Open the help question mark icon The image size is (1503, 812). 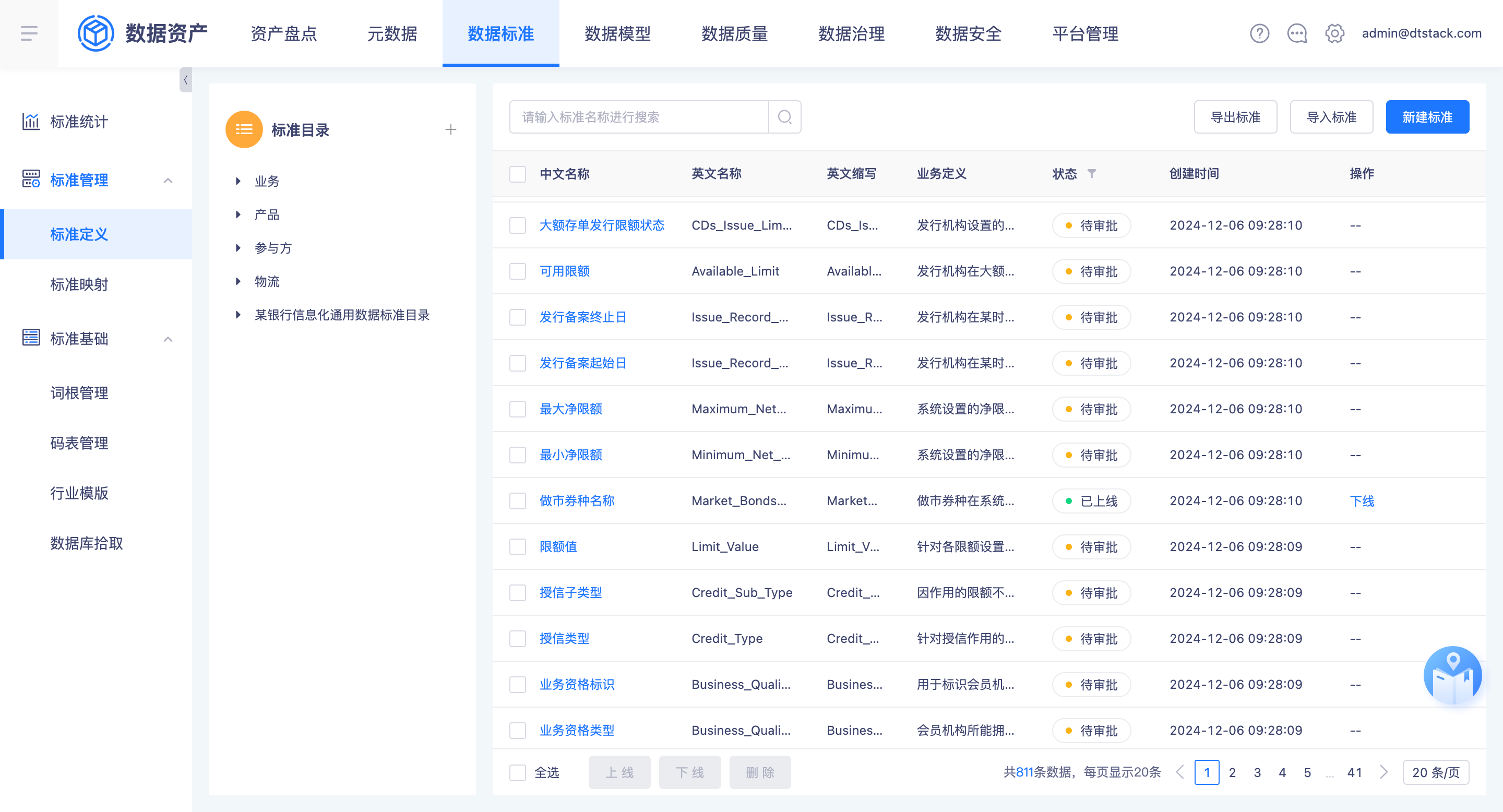pos(1259,33)
